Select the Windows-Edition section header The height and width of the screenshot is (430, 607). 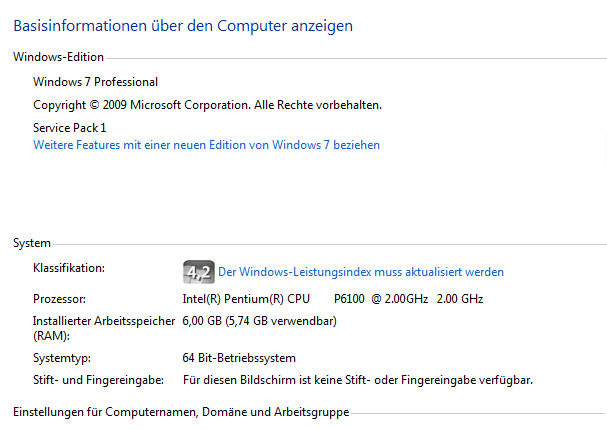pos(58,58)
